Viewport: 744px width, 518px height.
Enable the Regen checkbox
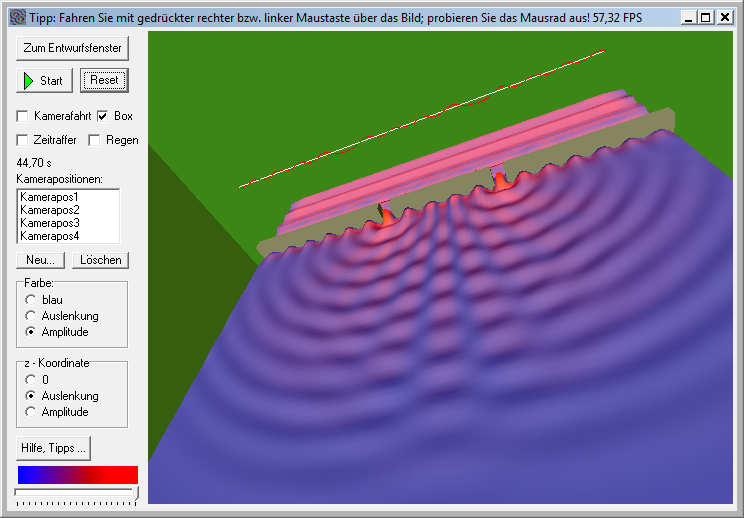coord(96,140)
